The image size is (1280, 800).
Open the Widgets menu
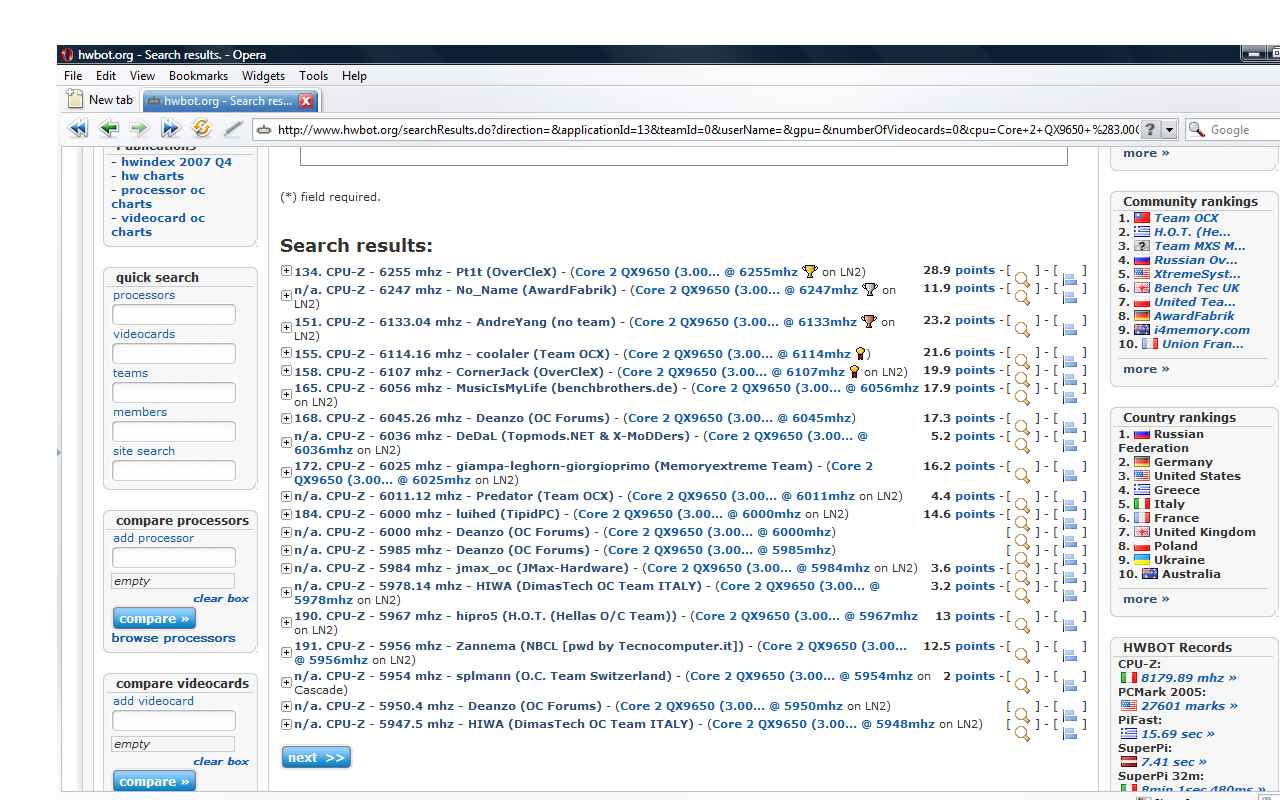click(263, 76)
